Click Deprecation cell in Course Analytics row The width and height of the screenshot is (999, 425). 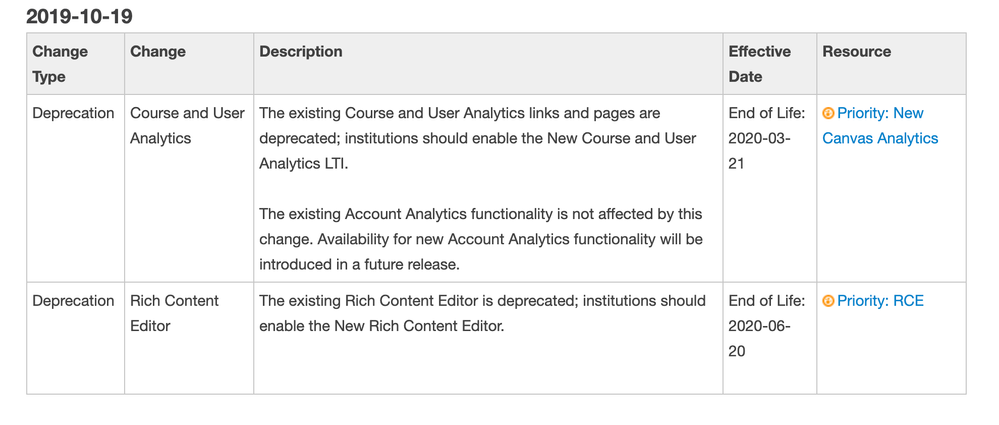click(73, 114)
